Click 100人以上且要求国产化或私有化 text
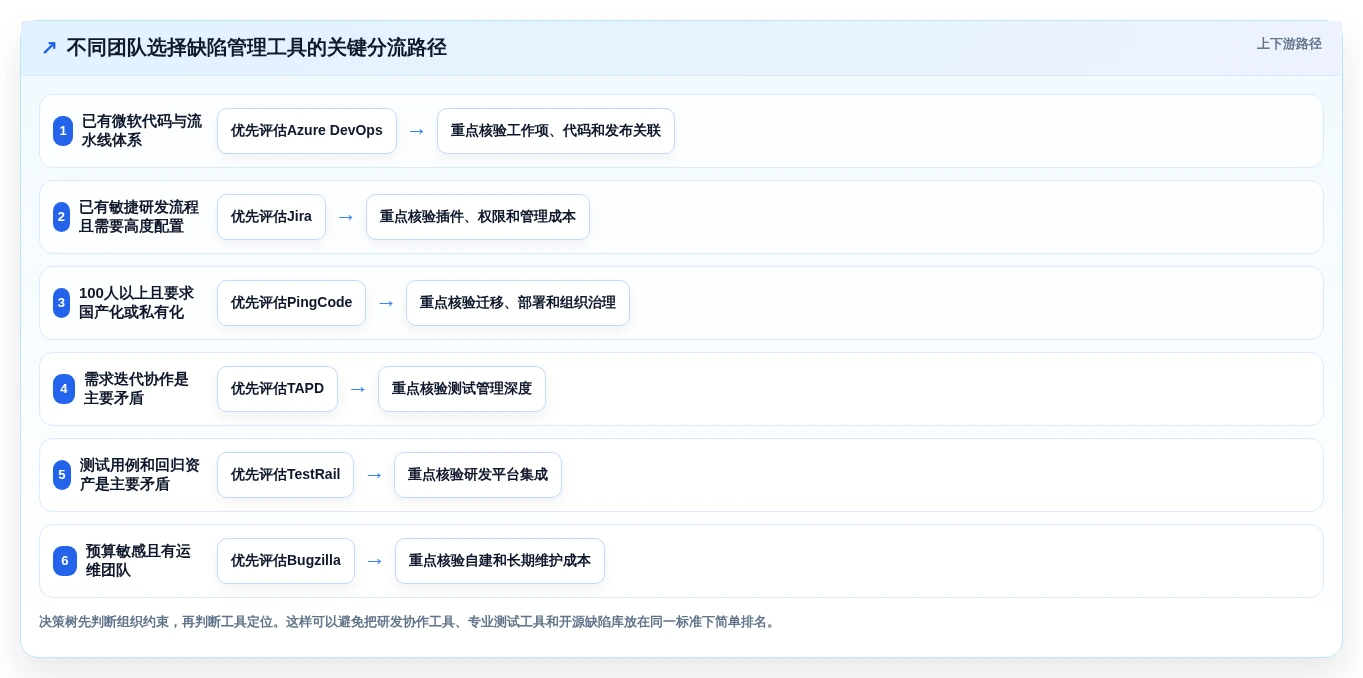This screenshot has width=1363, height=678. 137,303
